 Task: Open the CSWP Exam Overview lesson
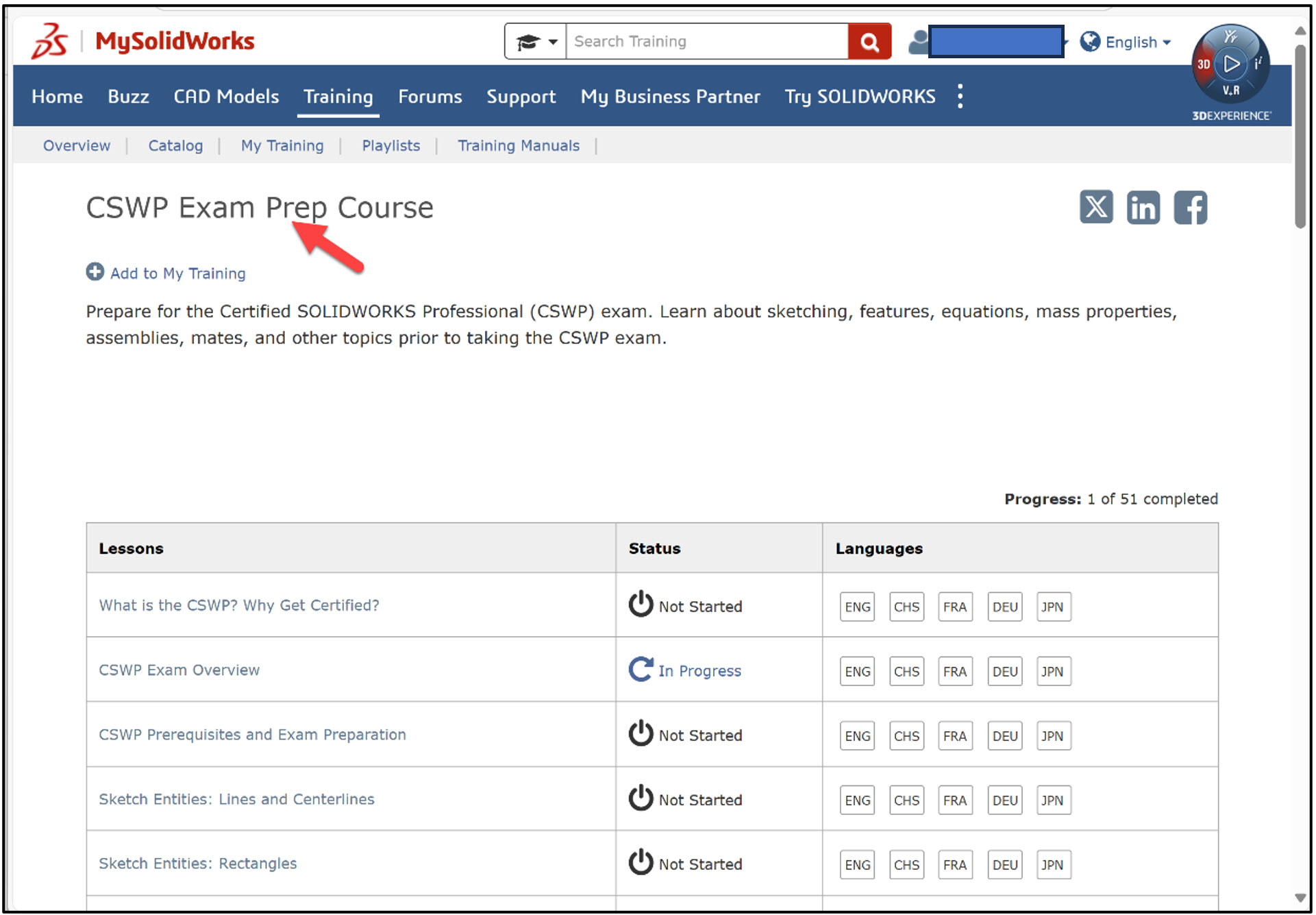tap(179, 670)
